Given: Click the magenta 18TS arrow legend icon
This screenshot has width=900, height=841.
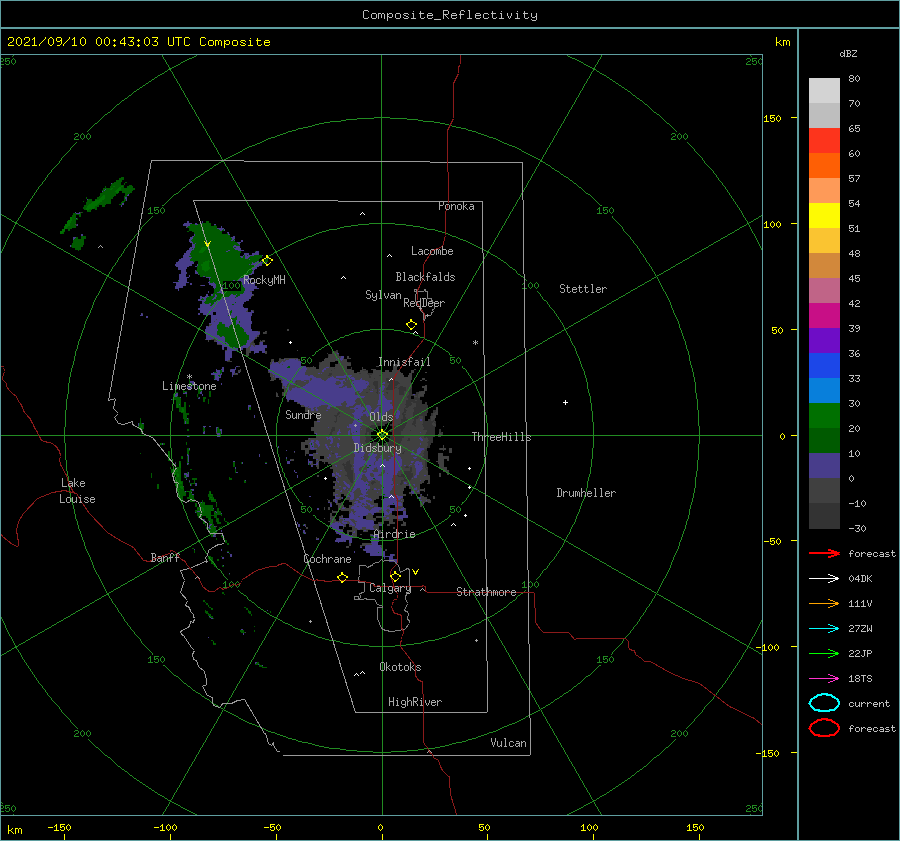Looking at the screenshot, I should click(824, 679).
